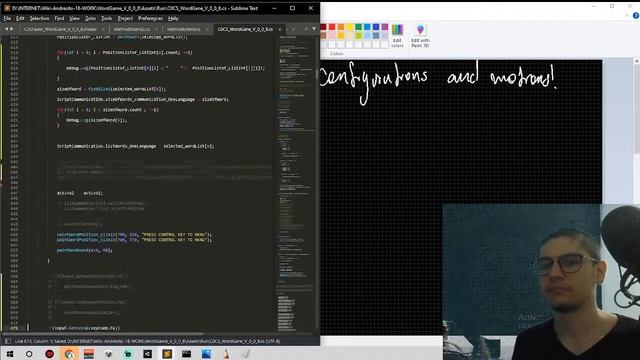Open the View menu
The image size is (640, 360).
tap(74, 18)
